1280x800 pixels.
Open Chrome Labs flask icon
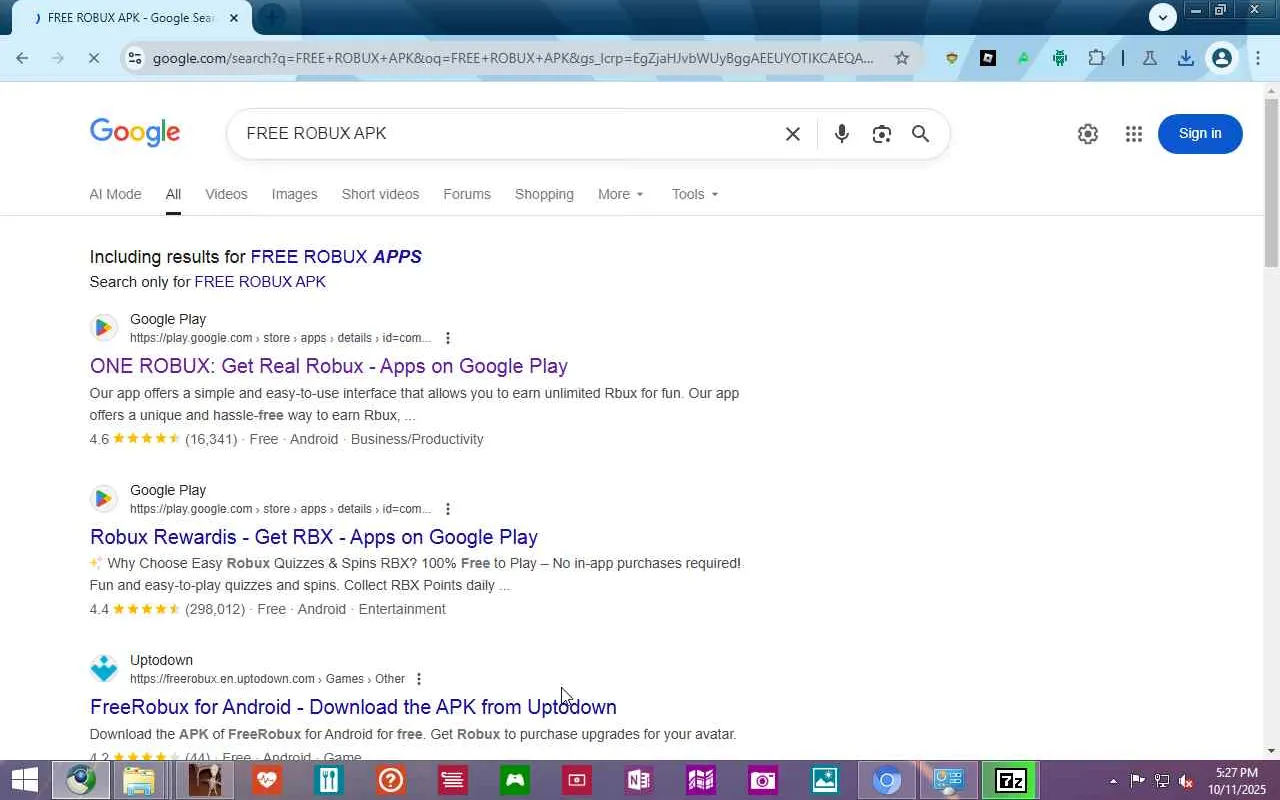1150,58
